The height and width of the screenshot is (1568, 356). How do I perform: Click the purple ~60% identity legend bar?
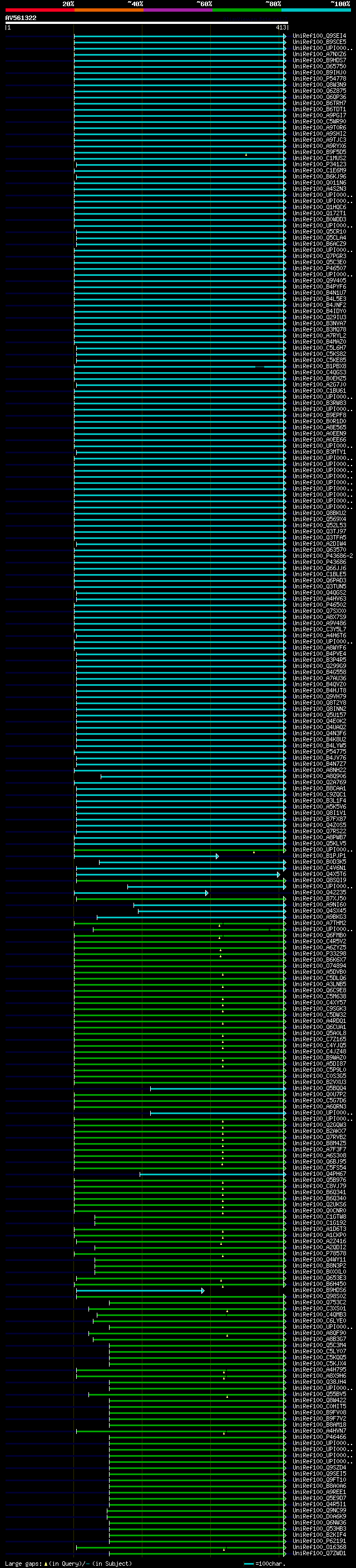(179, 10)
